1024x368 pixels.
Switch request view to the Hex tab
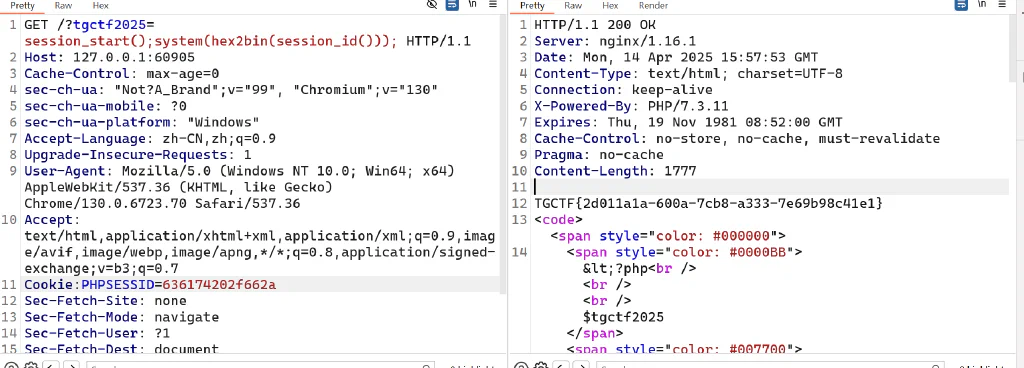tap(101, 5)
